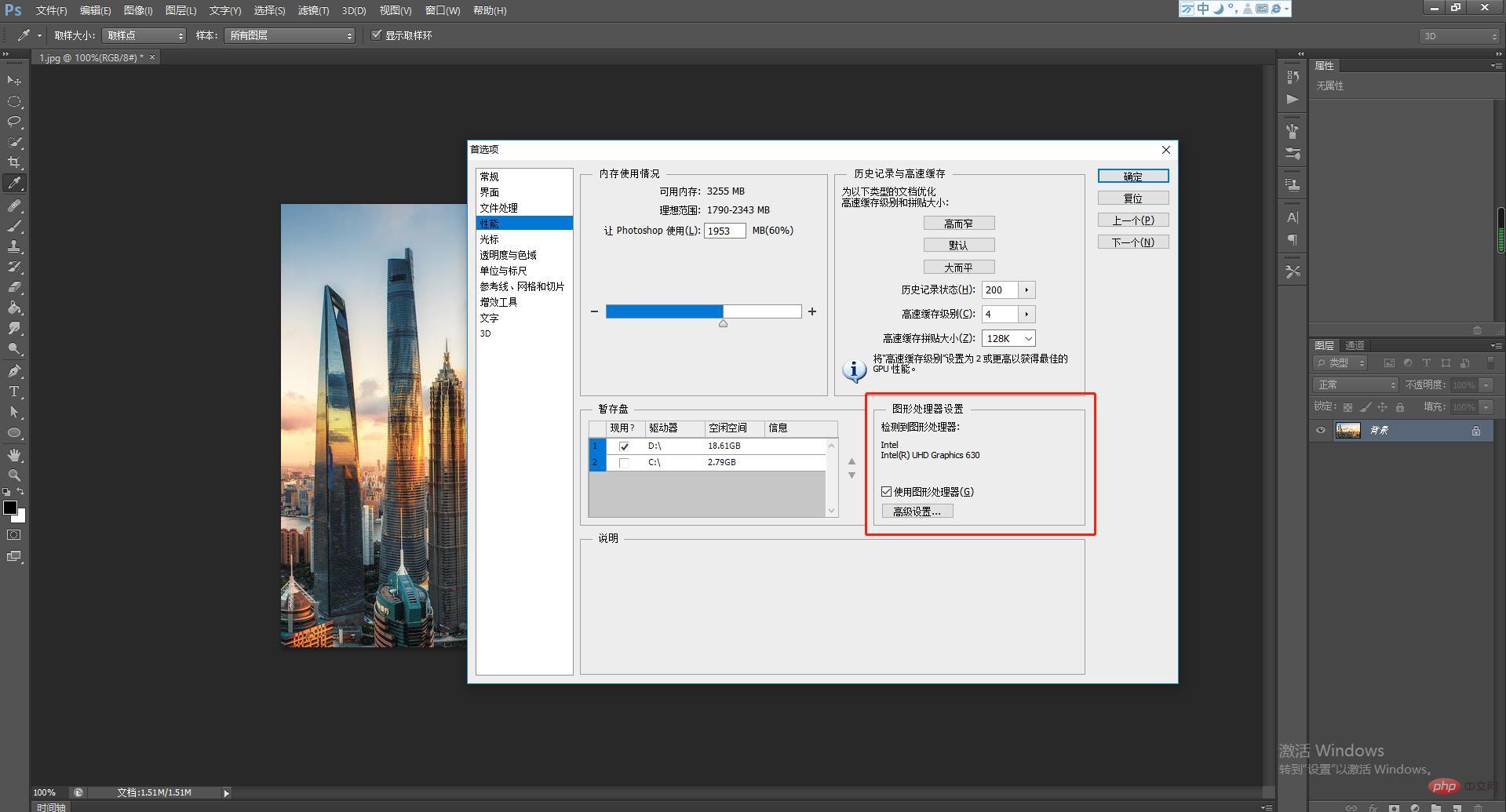Select the Lasso tool
The height and width of the screenshot is (812, 1506).
click(x=14, y=122)
